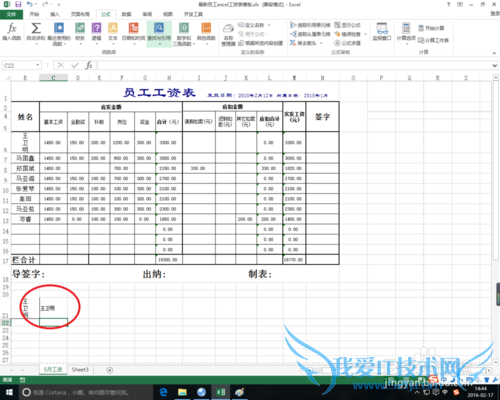Open Ribbon Display Options in the title bar

(460, 4)
